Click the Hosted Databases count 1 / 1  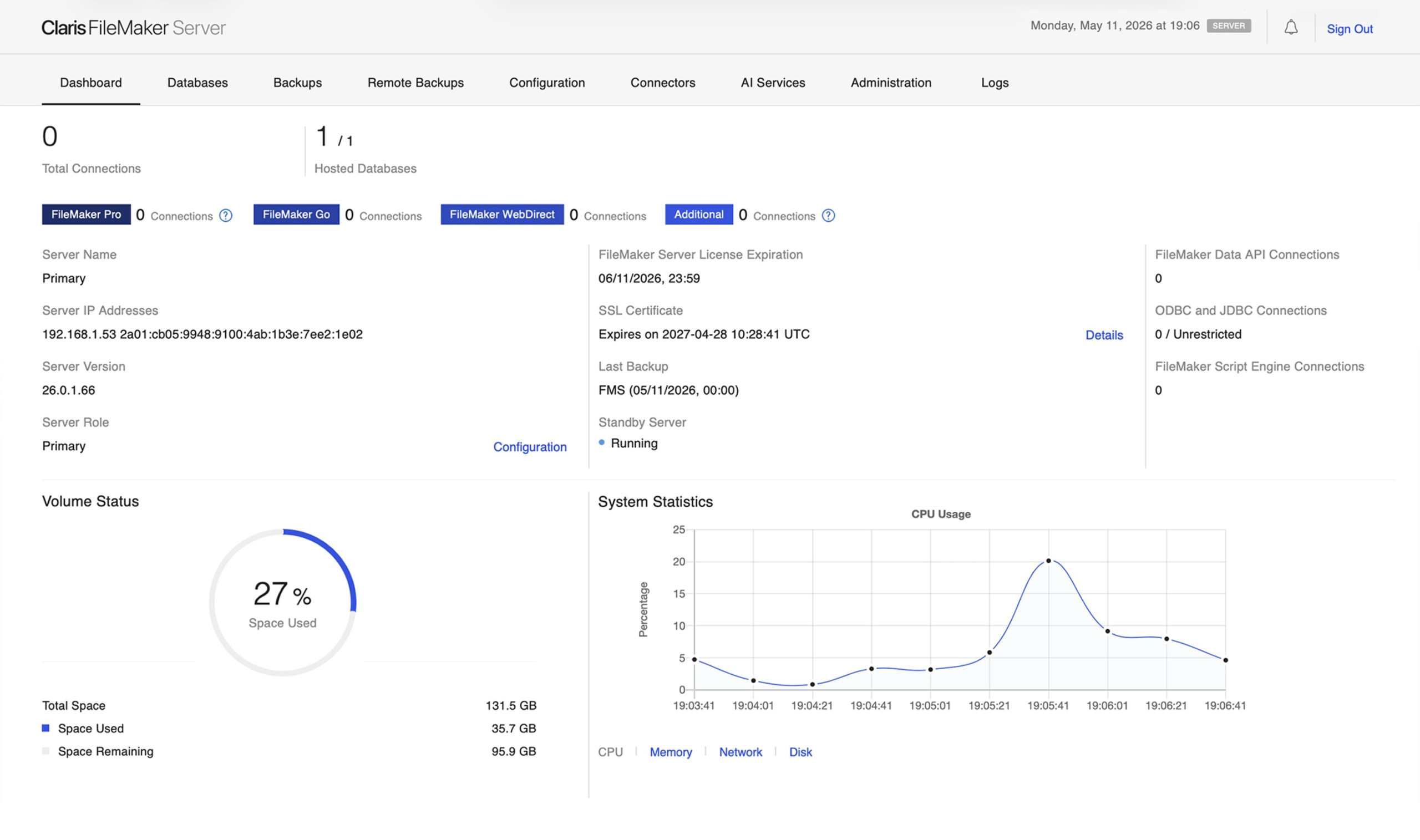click(334, 137)
